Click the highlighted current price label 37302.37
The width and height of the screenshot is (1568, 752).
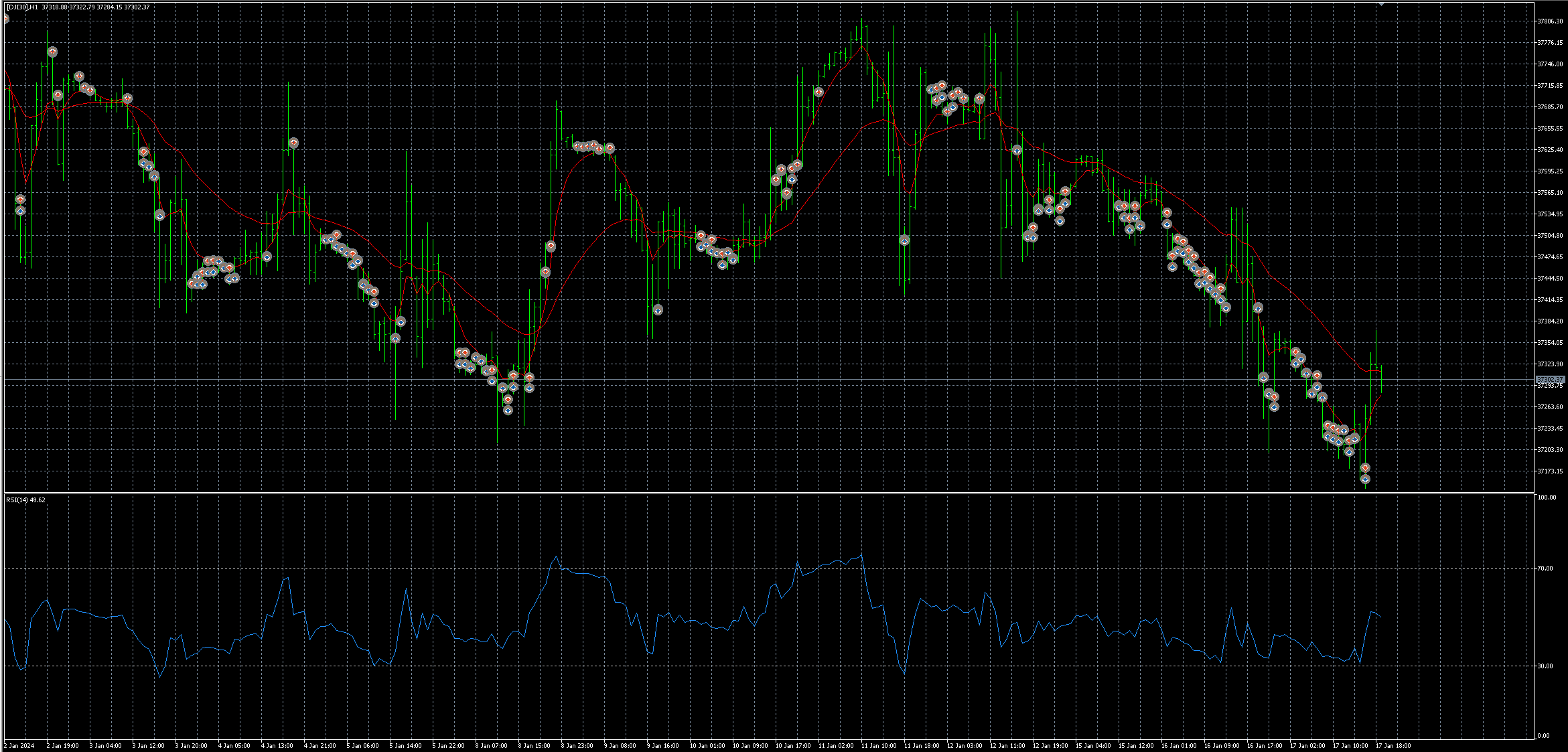tap(1550, 380)
